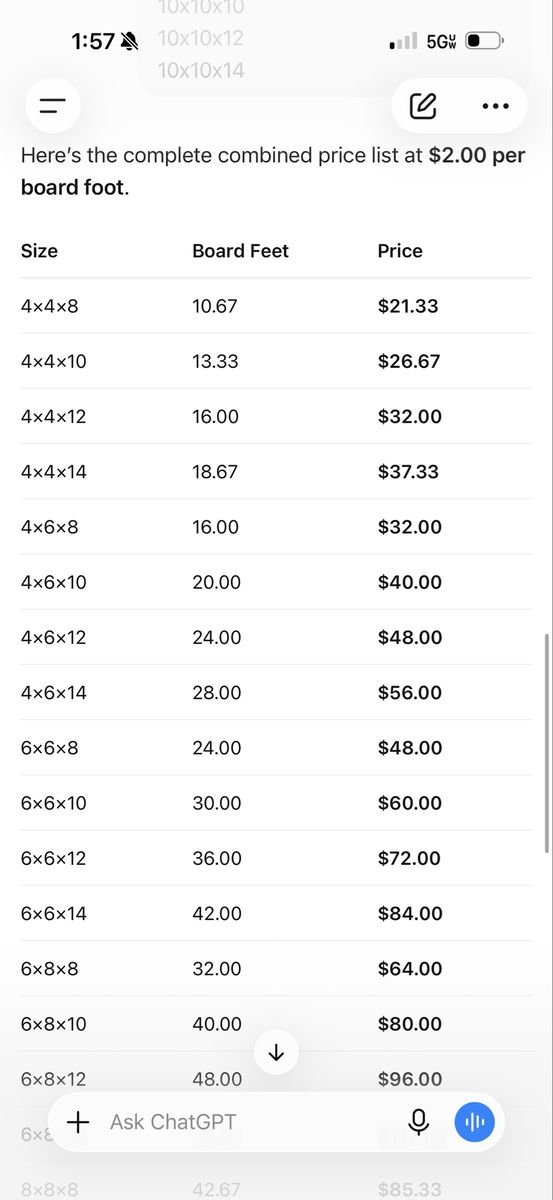Open the three-dot more options menu

point(495,105)
